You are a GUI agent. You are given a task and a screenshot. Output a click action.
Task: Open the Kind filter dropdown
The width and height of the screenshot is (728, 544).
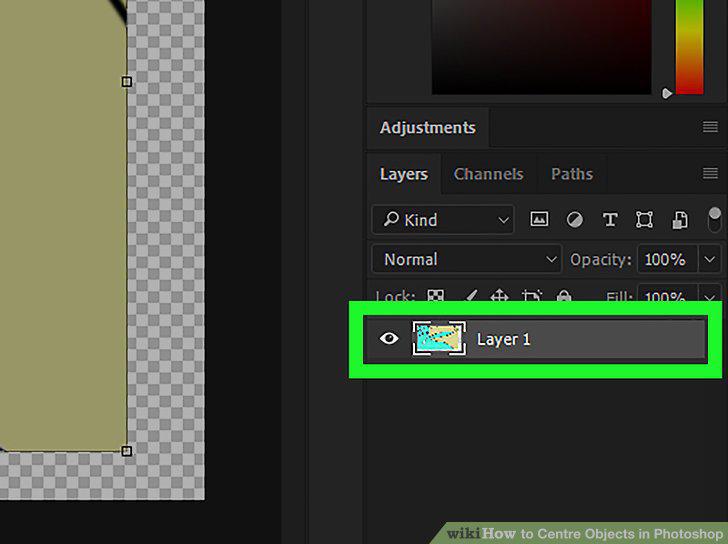(x=443, y=220)
